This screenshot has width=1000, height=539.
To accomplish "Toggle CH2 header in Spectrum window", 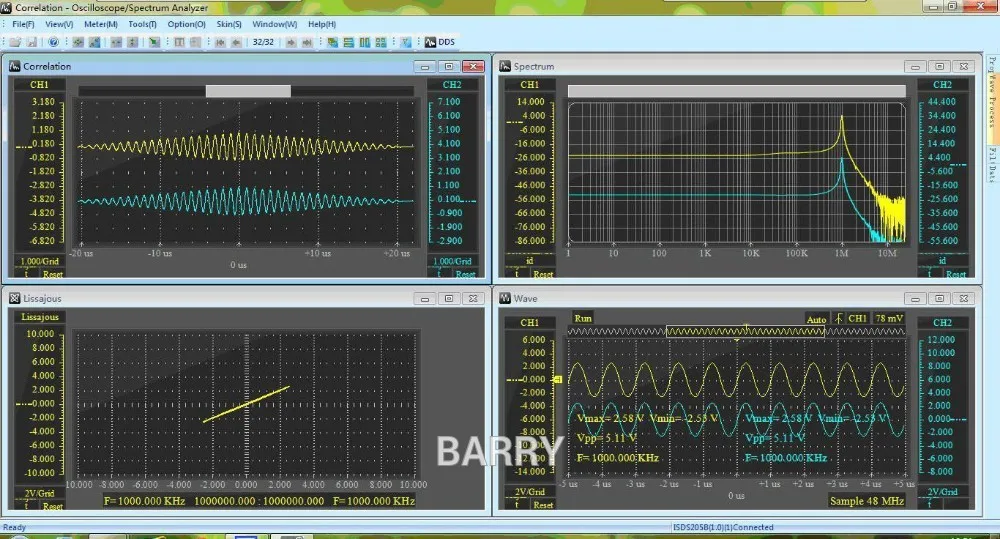I will 942,84.
